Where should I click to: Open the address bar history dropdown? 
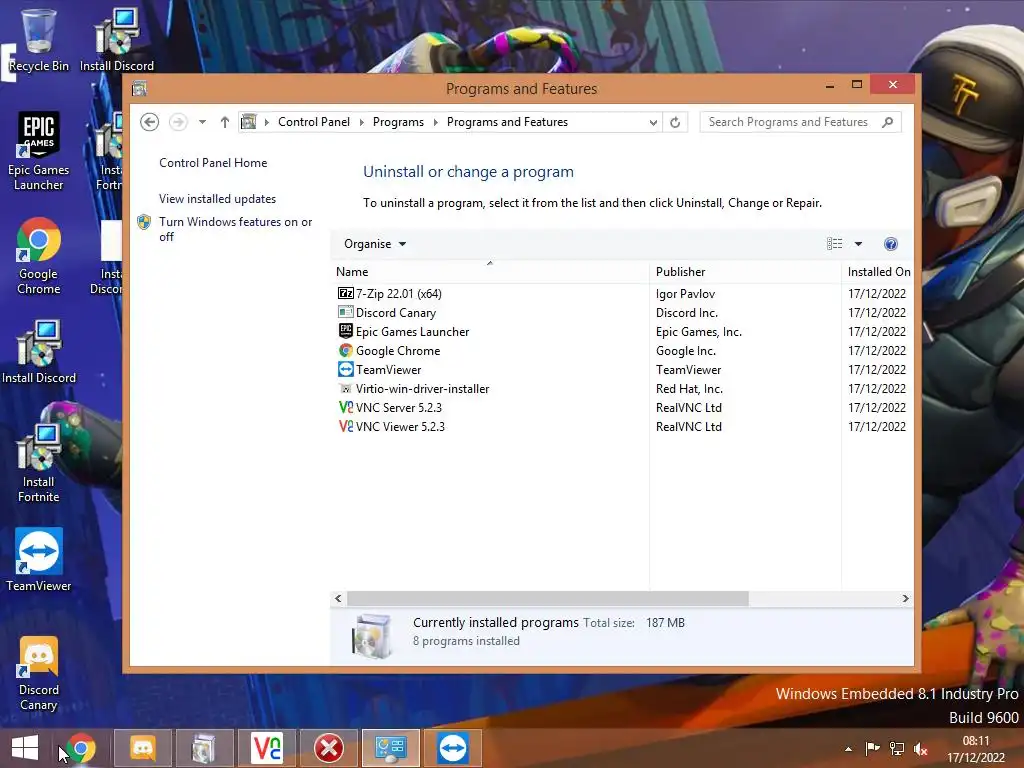(x=652, y=122)
